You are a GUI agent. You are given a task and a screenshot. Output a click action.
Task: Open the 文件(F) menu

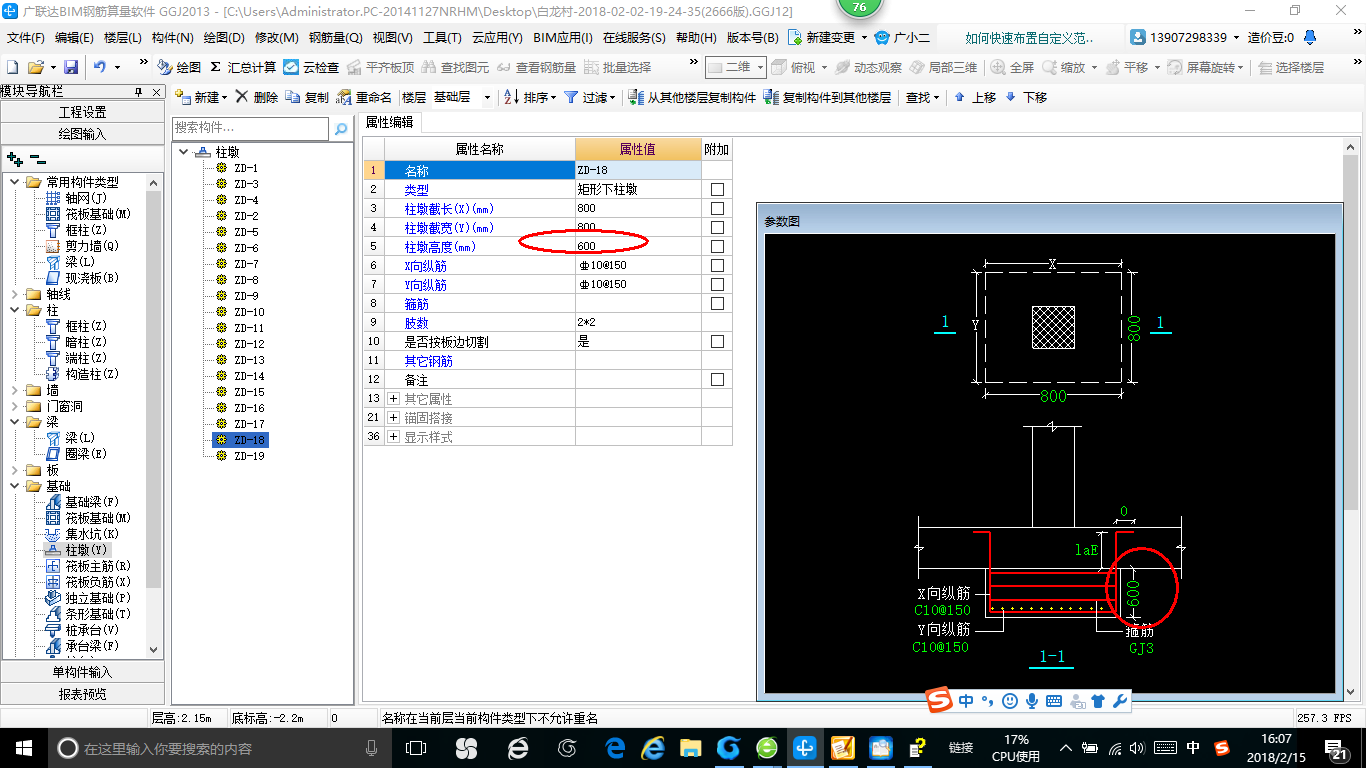click(x=26, y=37)
